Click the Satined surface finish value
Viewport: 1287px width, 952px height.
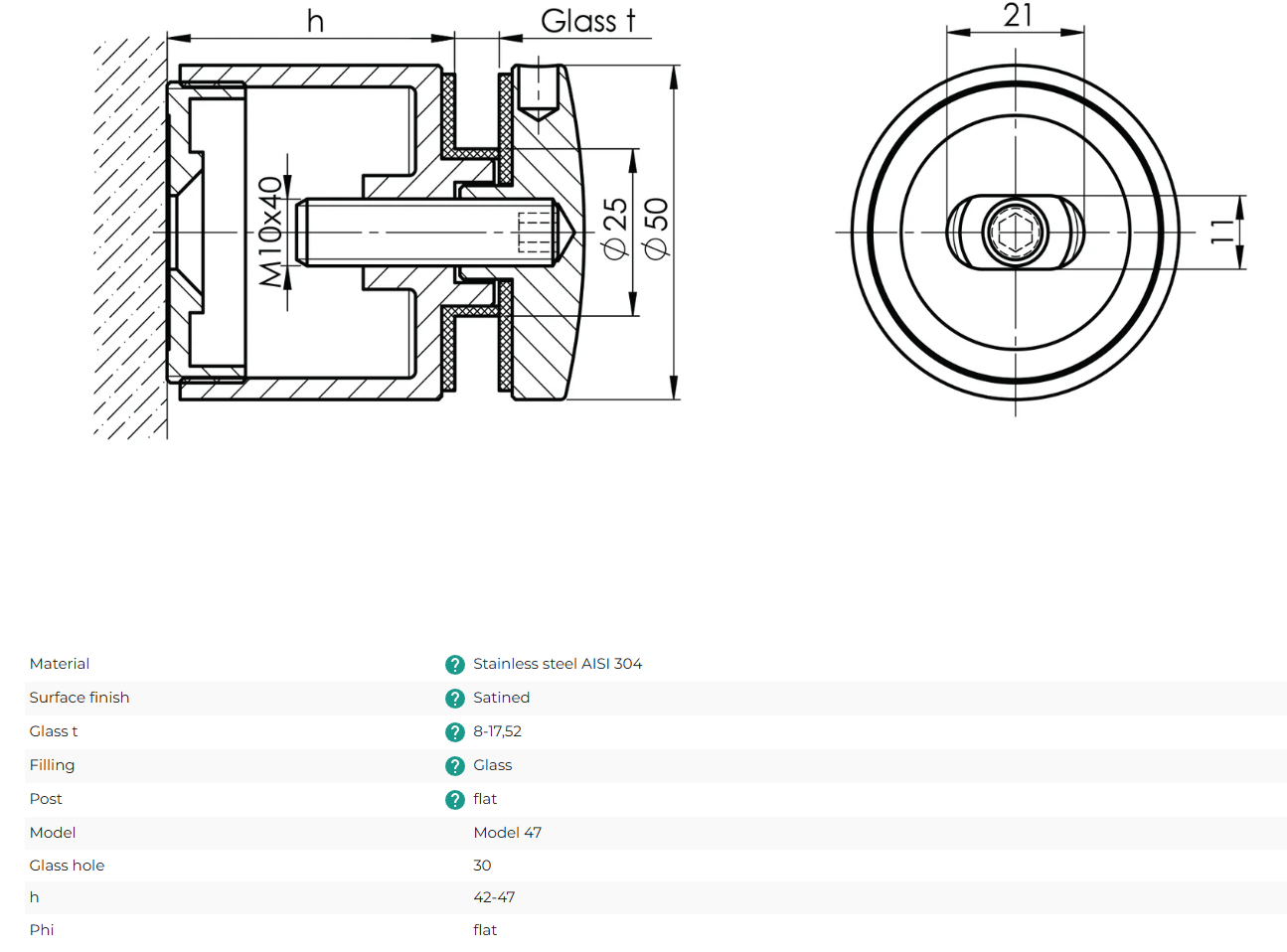coord(501,698)
